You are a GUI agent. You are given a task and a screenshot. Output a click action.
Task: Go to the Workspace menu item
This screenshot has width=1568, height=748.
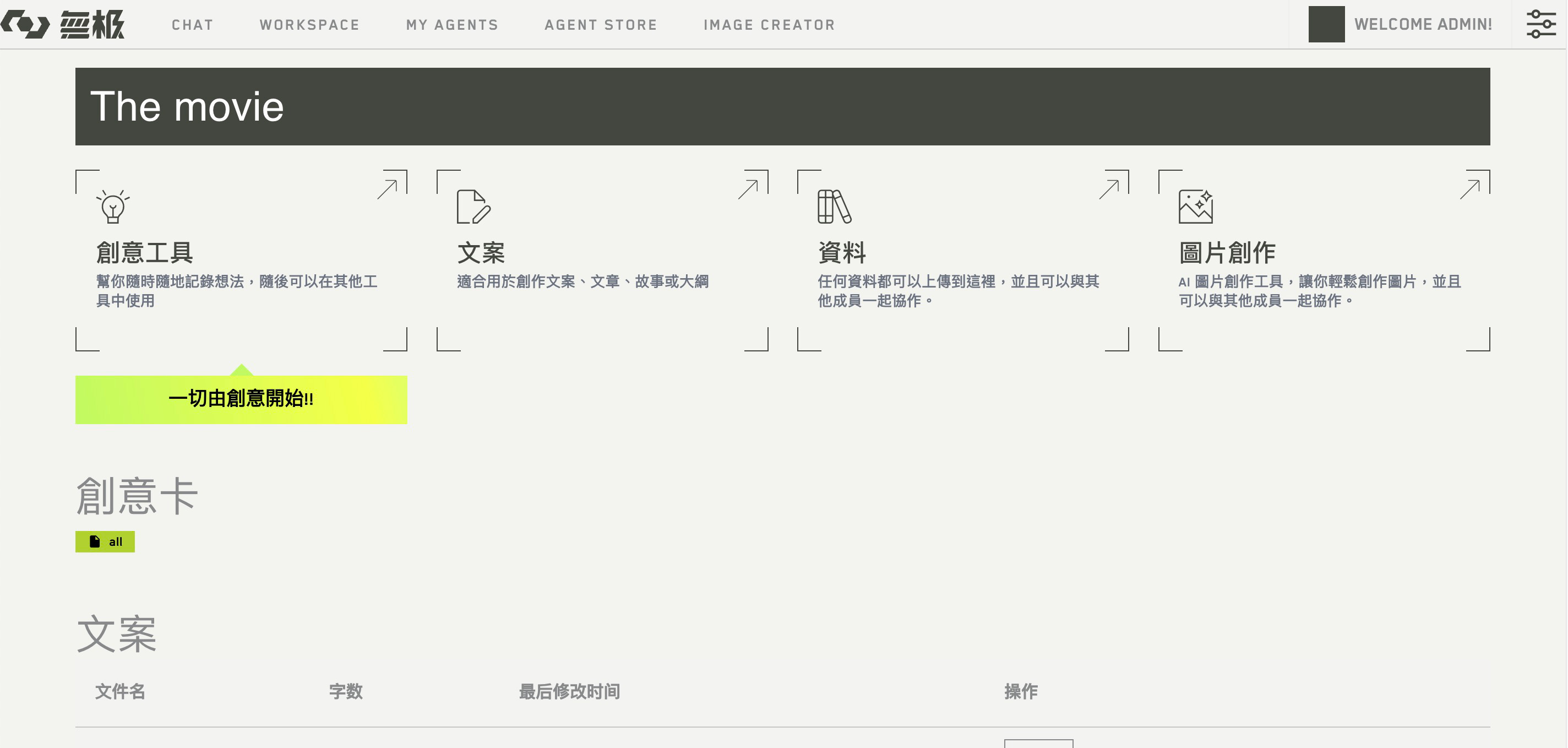[309, 25]
